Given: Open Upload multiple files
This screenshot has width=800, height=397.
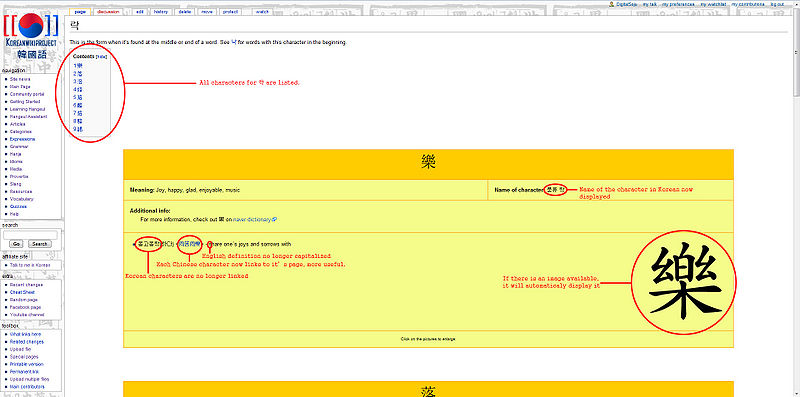Looking at the screenshot, I should tap(30, 379).
